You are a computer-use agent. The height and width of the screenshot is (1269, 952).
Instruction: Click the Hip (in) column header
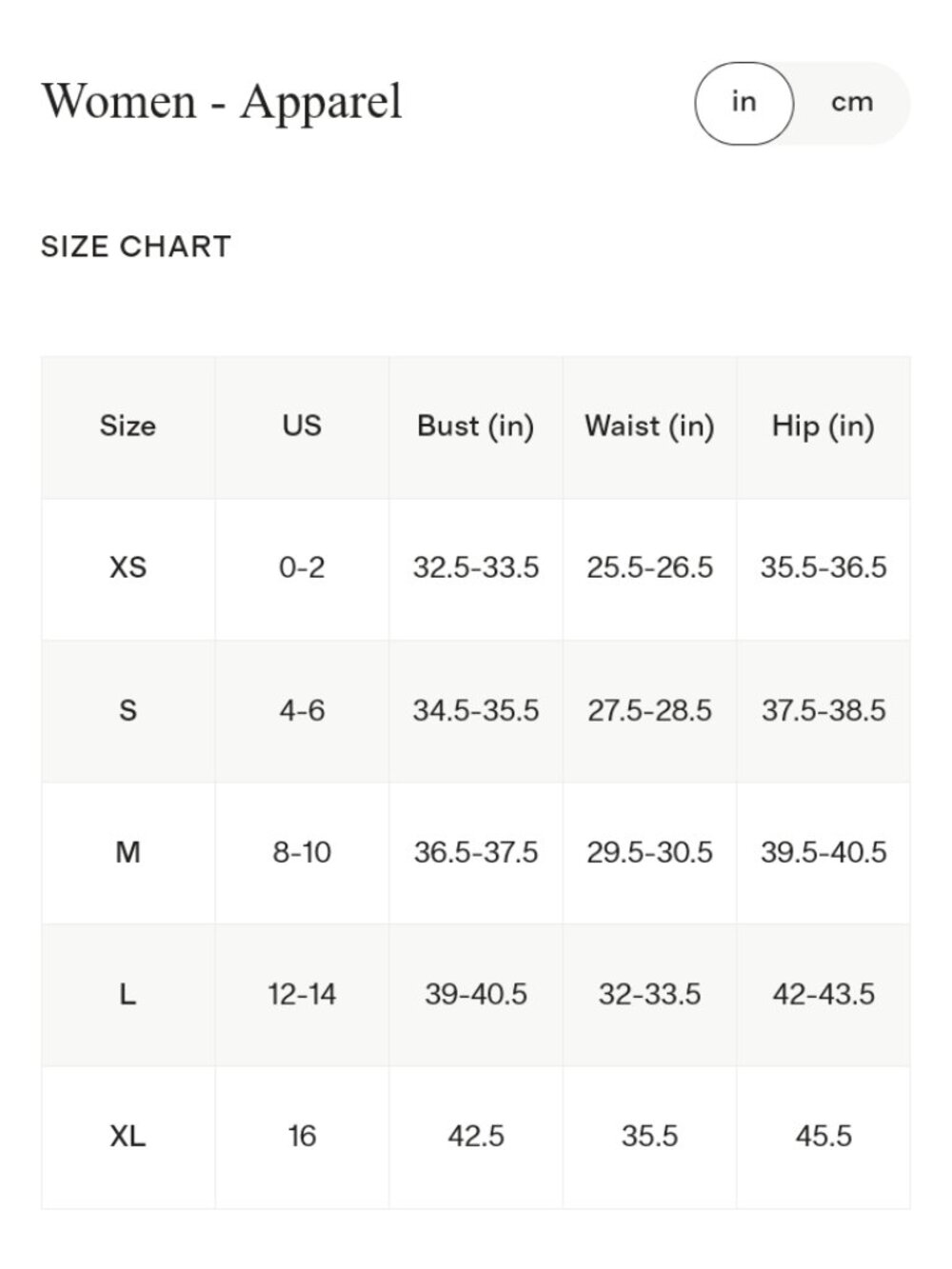pyautogui.click(x=823, y=426)
